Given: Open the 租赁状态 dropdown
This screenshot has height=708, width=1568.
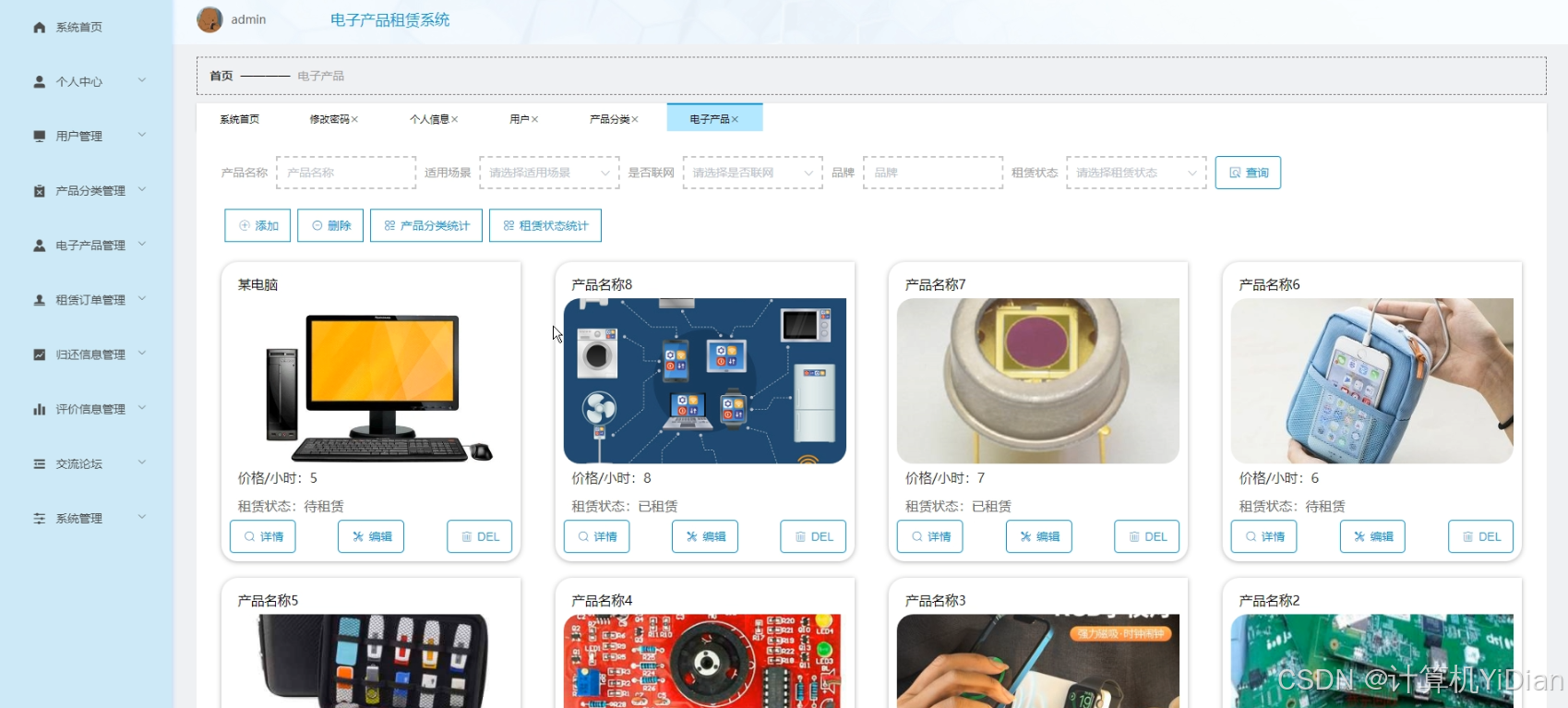Looking at the screenshot, I should [x=1136, y=173].
